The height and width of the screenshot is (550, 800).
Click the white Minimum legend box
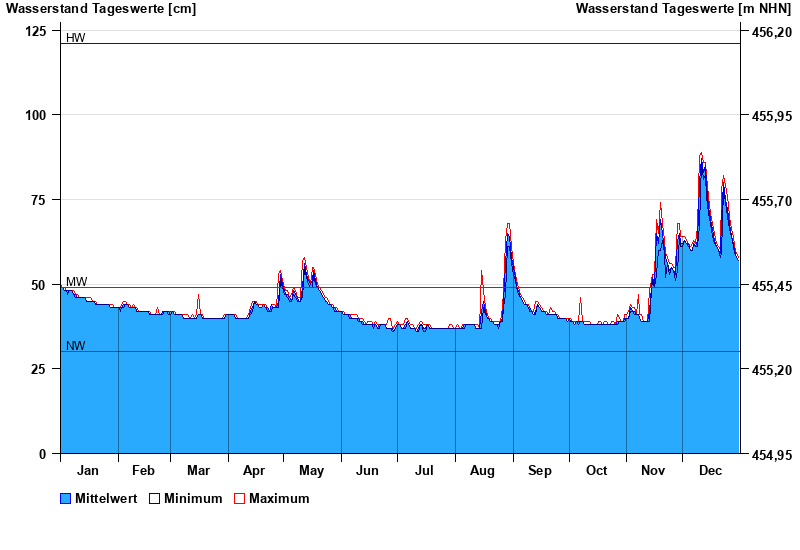pyautogui.click(x=154, y=498)
